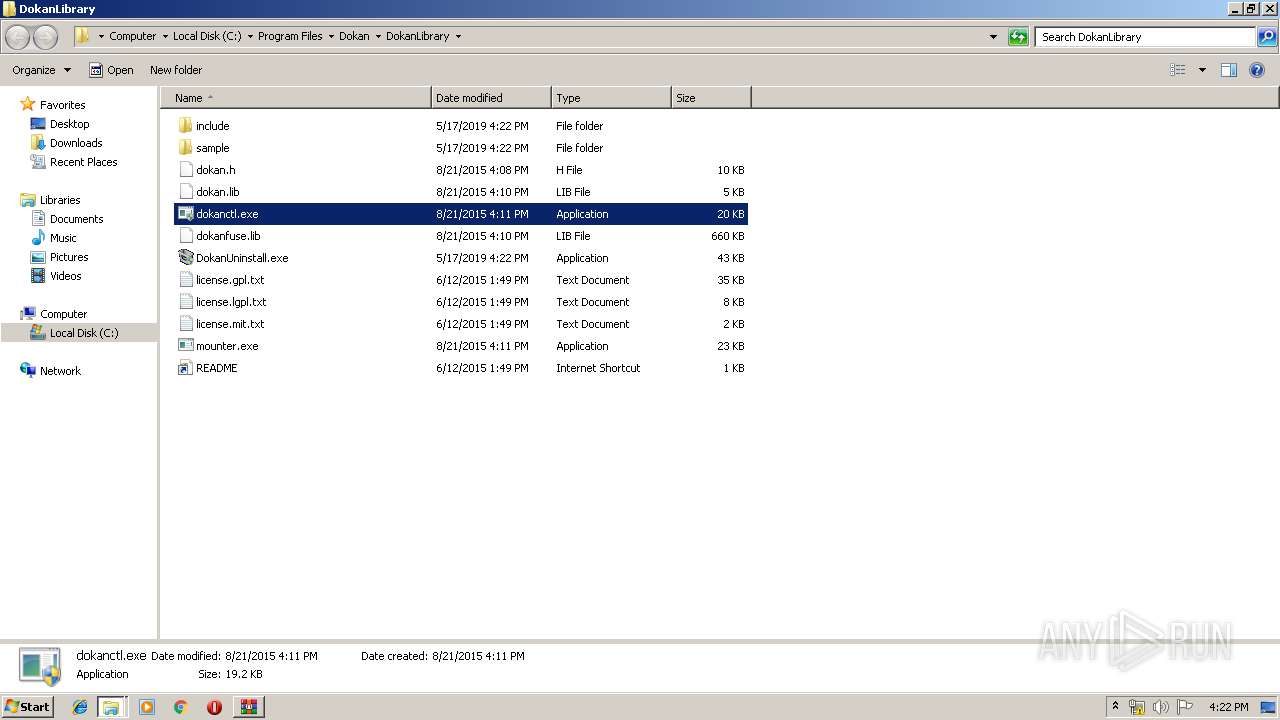
Task: Toggle the preview pane icon
Action: tap(1229, 70)
